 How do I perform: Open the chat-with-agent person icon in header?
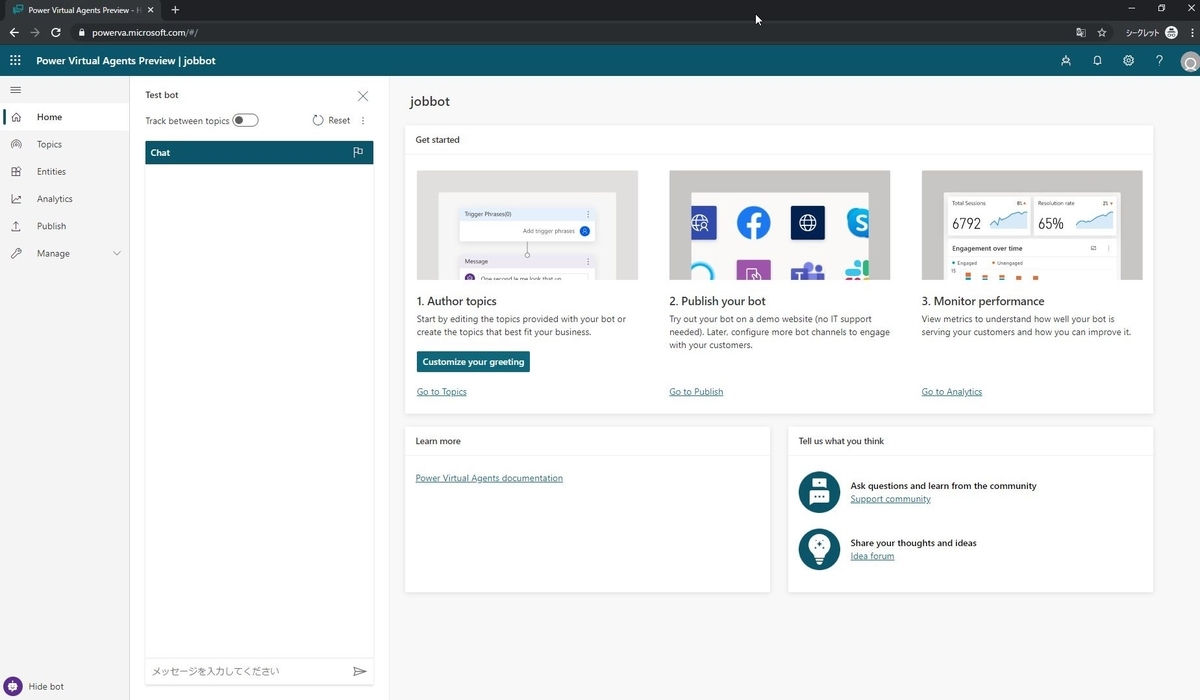click(1066, 61)
